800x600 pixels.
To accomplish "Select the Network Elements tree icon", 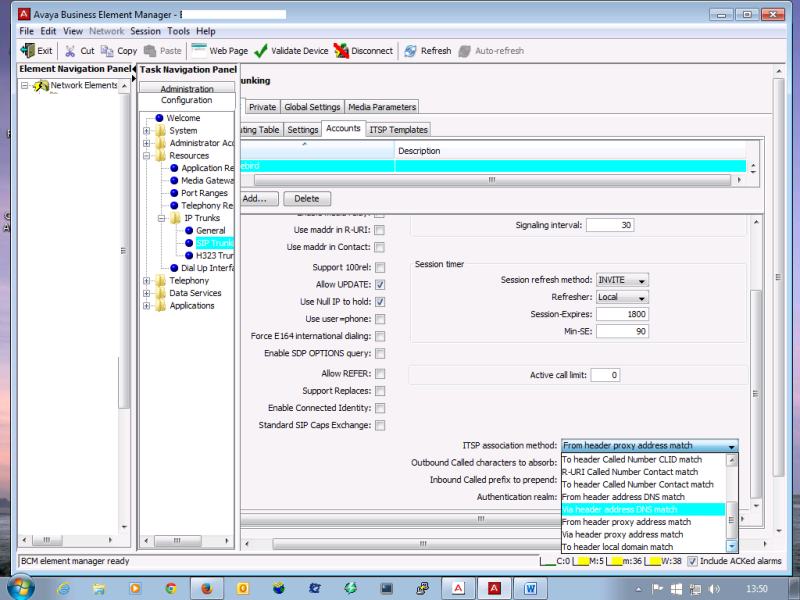I will (41, 86).
